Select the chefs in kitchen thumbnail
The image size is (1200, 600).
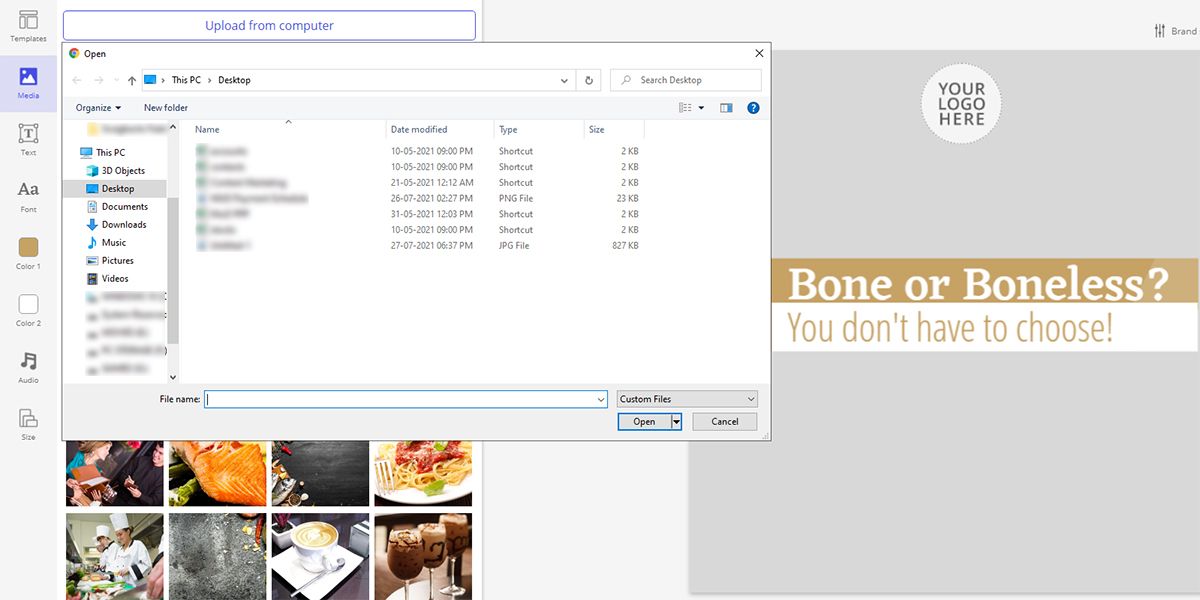coord(115,556)
